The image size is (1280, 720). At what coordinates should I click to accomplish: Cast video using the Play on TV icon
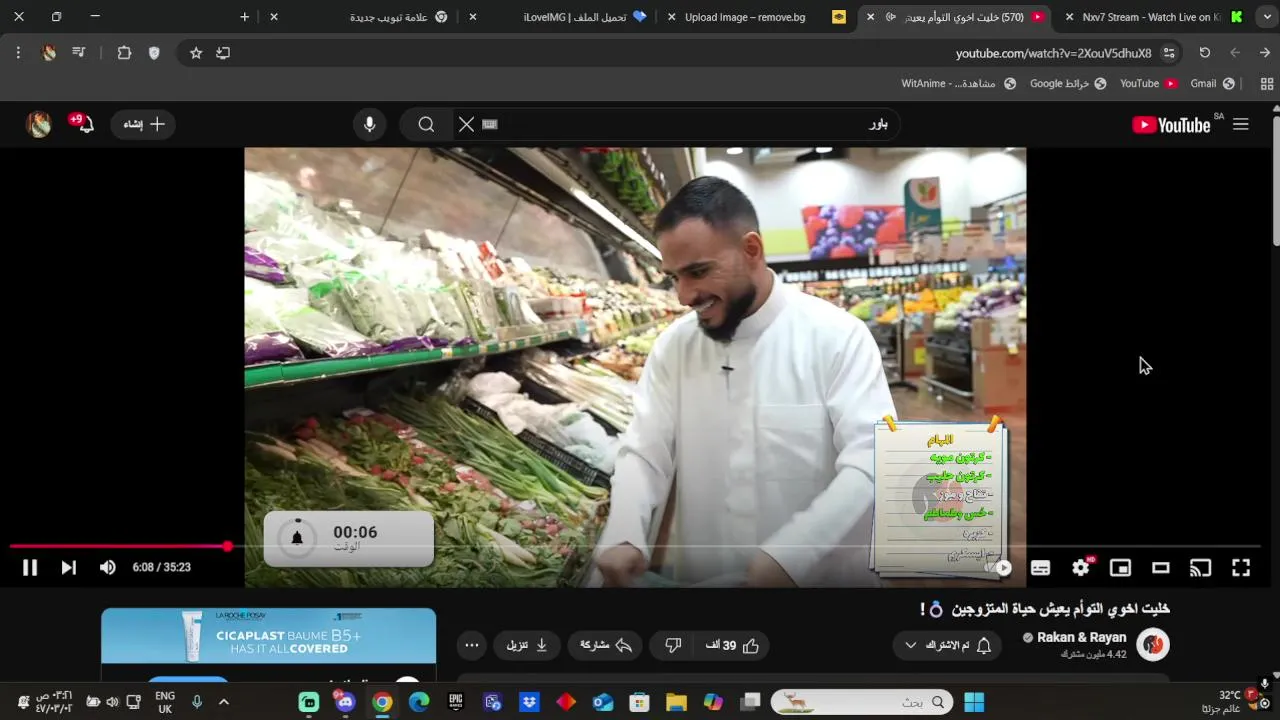coord(1200,568)
